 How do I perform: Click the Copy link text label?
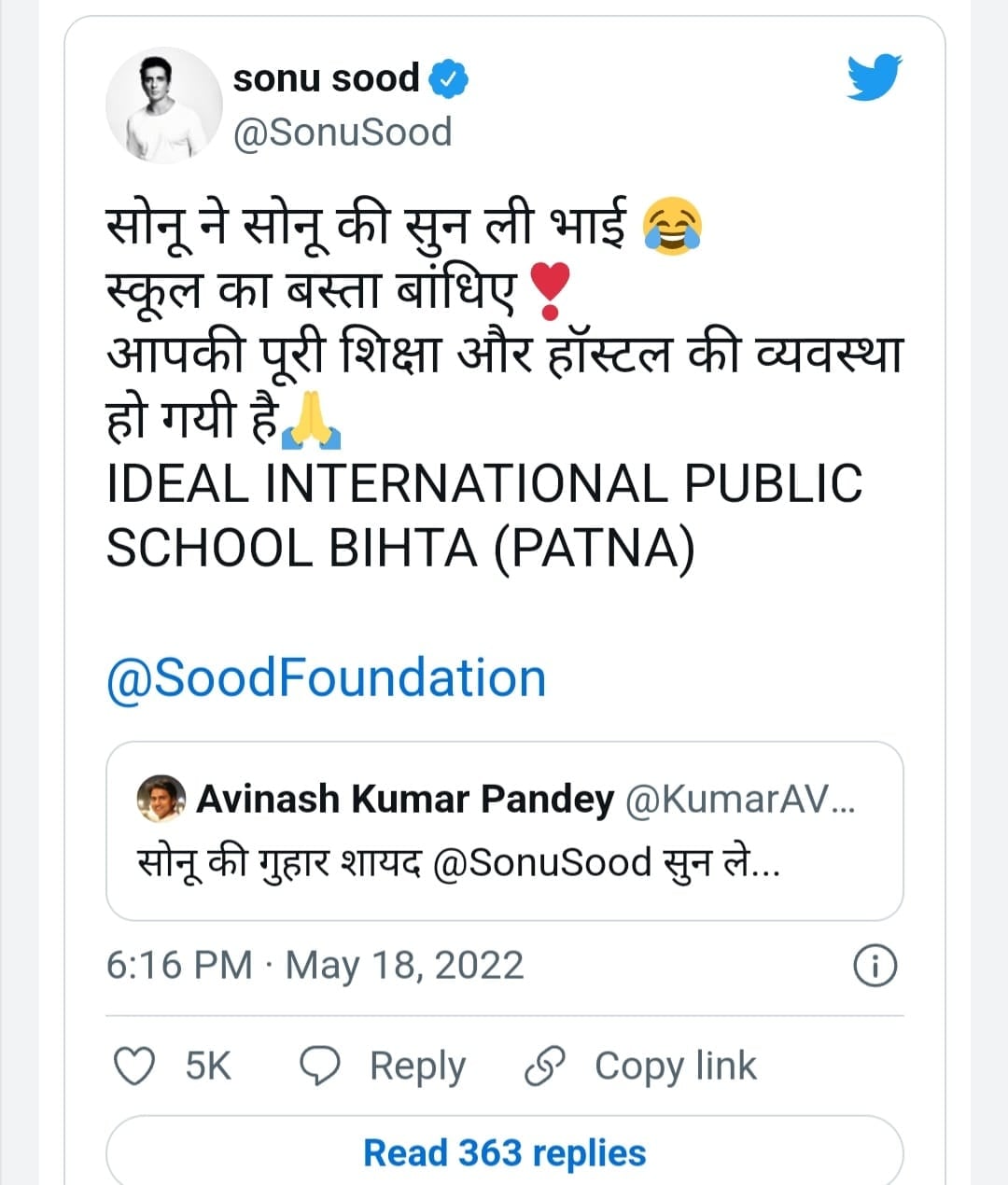pyautogui.click(x=675, y=1065)
